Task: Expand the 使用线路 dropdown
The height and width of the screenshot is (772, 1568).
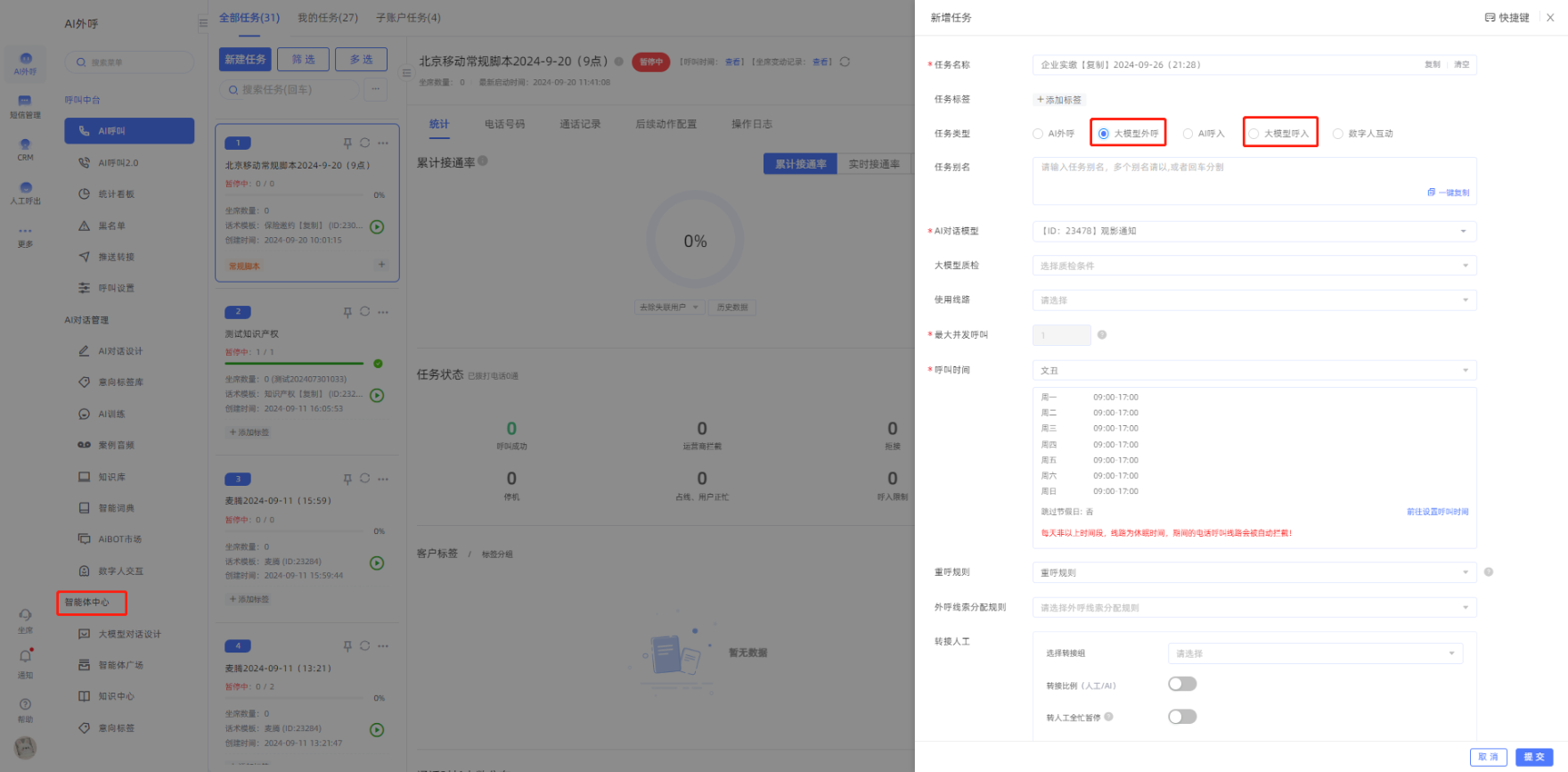Action: coord(1254,300)
